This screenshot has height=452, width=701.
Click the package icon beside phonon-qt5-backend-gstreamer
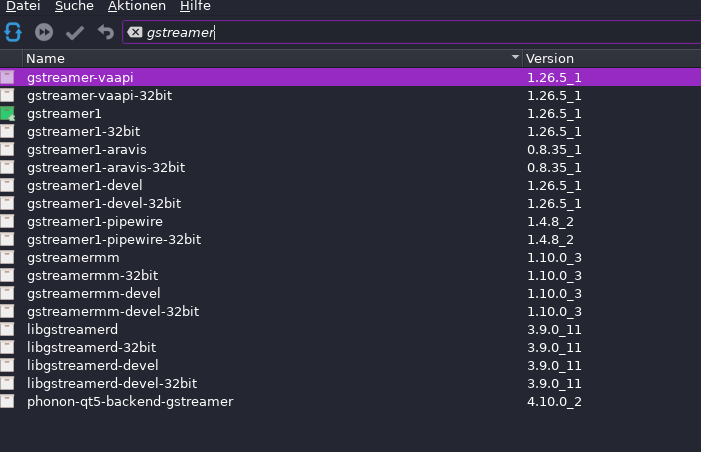pos(8,401)
